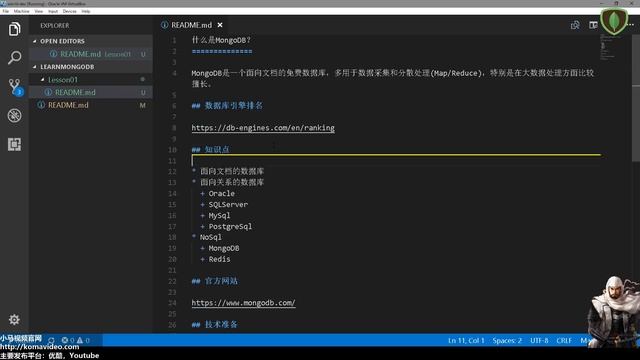Image resolution: width=640 pixels, height=360 pixels.
Task: Click empty line 11 with the cursor
Action: [396, 160]
